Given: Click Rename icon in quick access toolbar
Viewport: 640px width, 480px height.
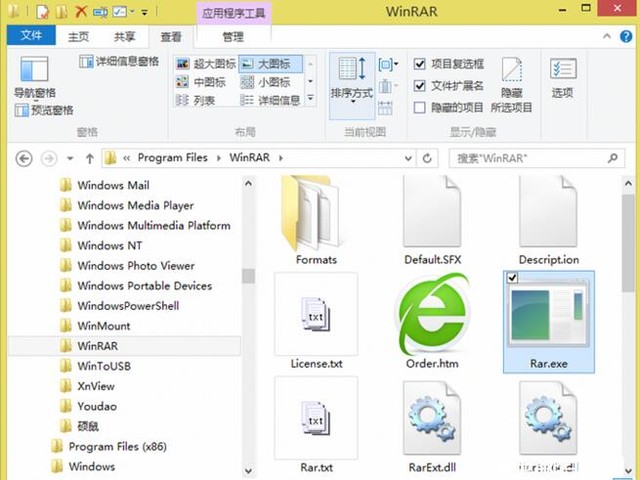Looking at the screenshot, I should click(x=100, y=12).
